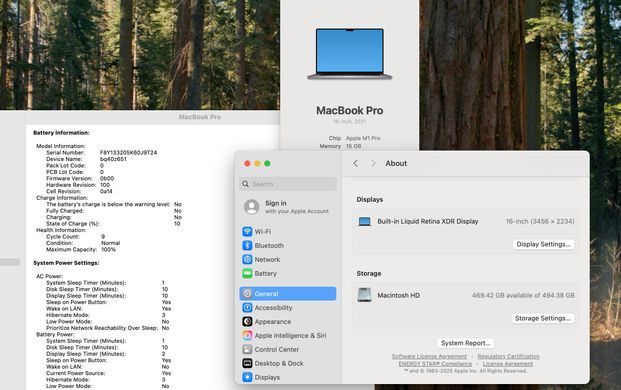Click the MacBook Pro title in System Report
Screen dimensions: 621x390
click(200, 117)
